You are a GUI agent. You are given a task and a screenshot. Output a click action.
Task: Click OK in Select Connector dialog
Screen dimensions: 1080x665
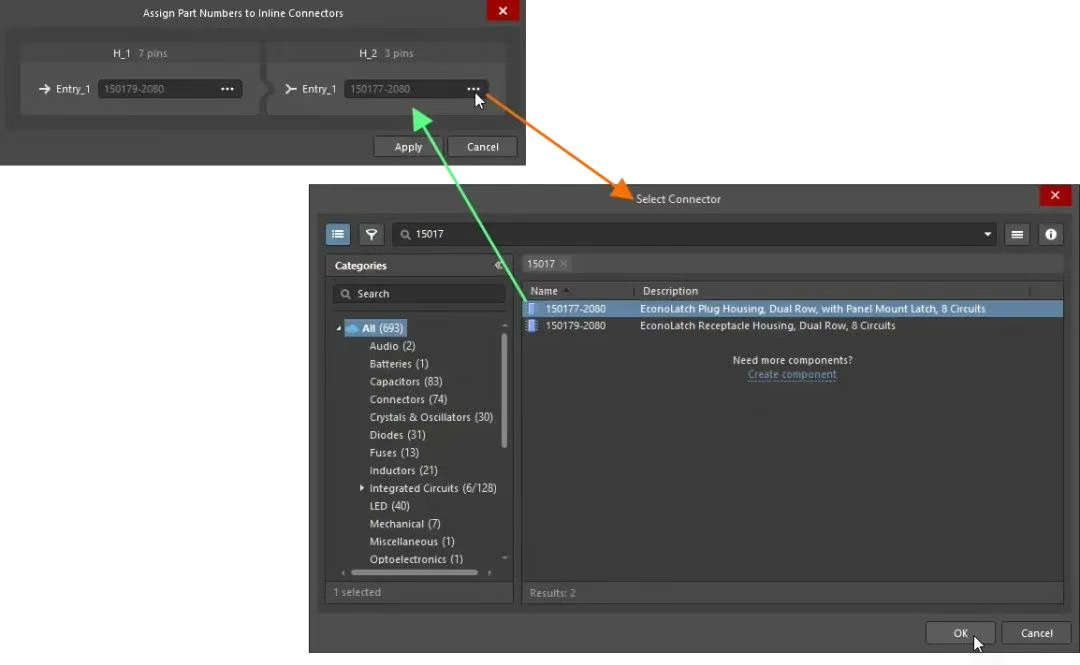click(960, 633)
